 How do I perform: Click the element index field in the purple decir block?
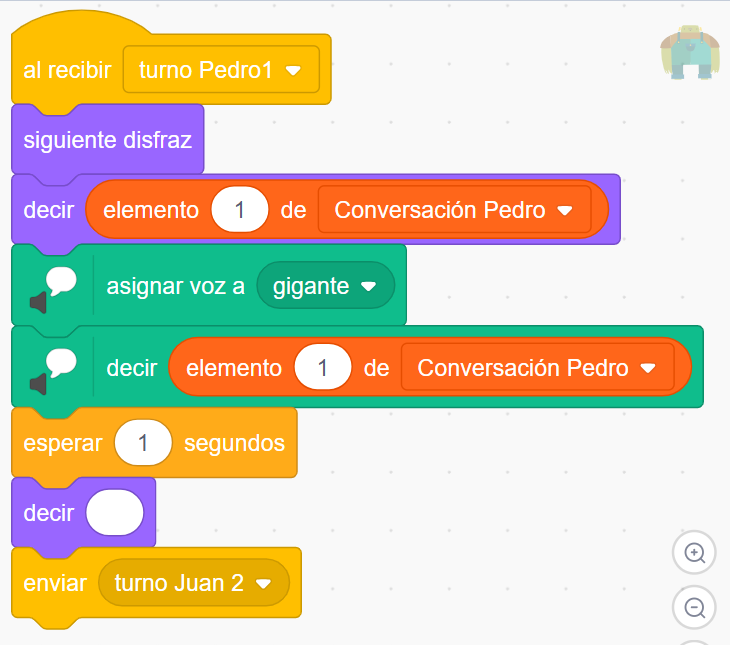pyautogui.click(x=240, y=210)
